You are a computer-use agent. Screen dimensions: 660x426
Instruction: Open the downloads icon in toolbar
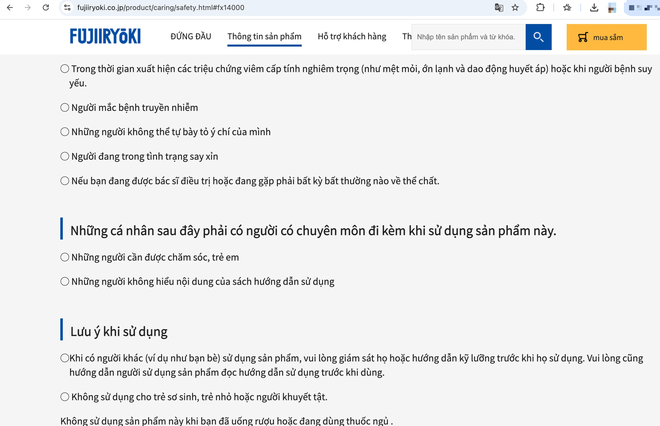pyautogui.click(x=594, y=8)
